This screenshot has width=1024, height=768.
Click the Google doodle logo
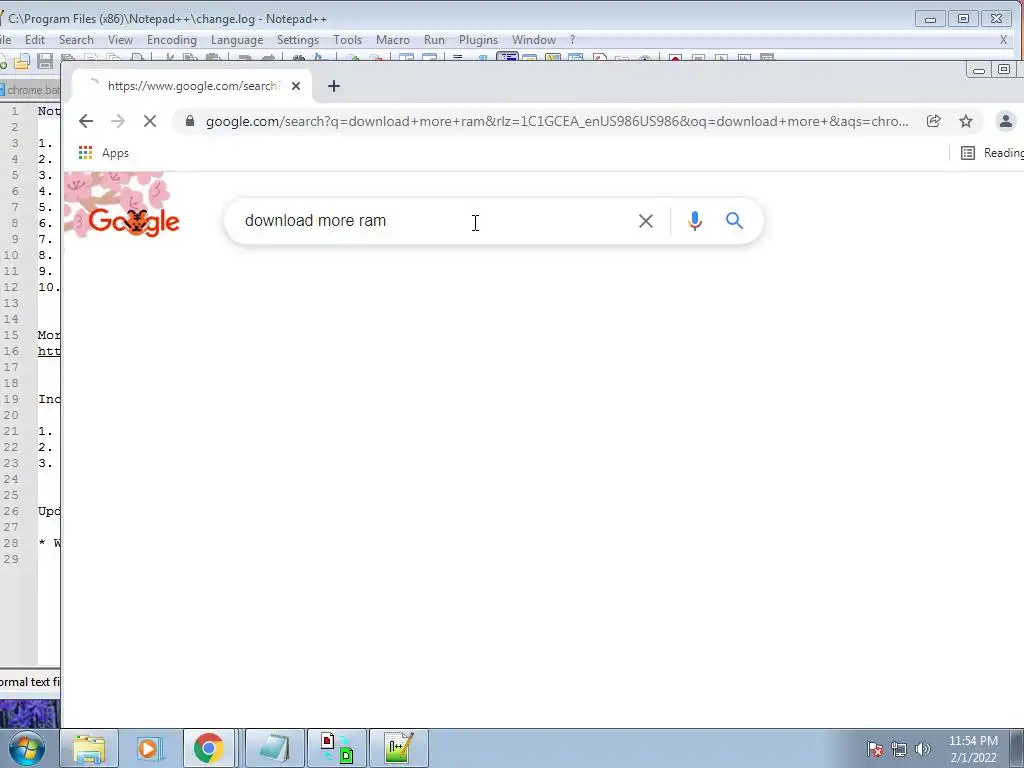click(x=123, y=208)
